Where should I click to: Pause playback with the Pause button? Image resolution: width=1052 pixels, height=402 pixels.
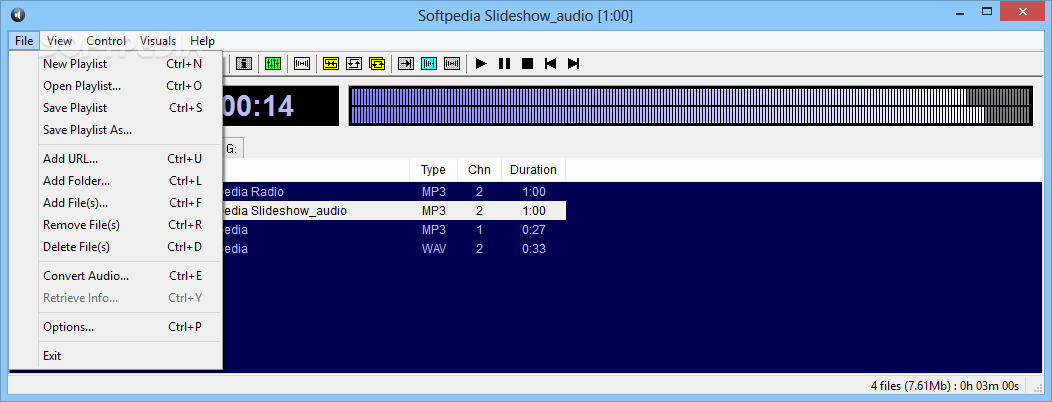[x=505, y=64]
